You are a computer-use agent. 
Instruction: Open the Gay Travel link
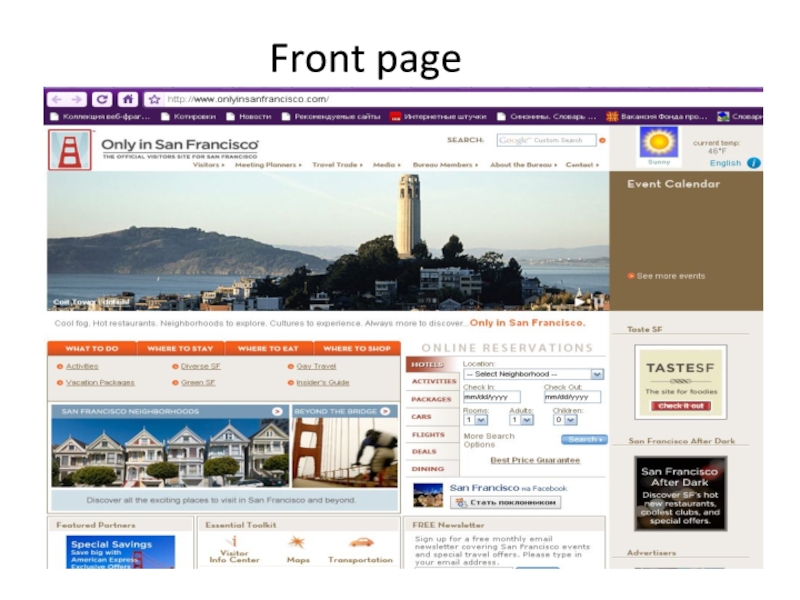[x=316, y=366]
